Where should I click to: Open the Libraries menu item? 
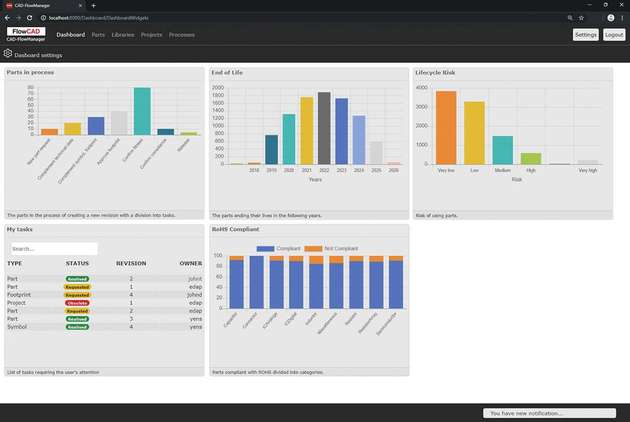pyautogui.click(x=123, y=35)
